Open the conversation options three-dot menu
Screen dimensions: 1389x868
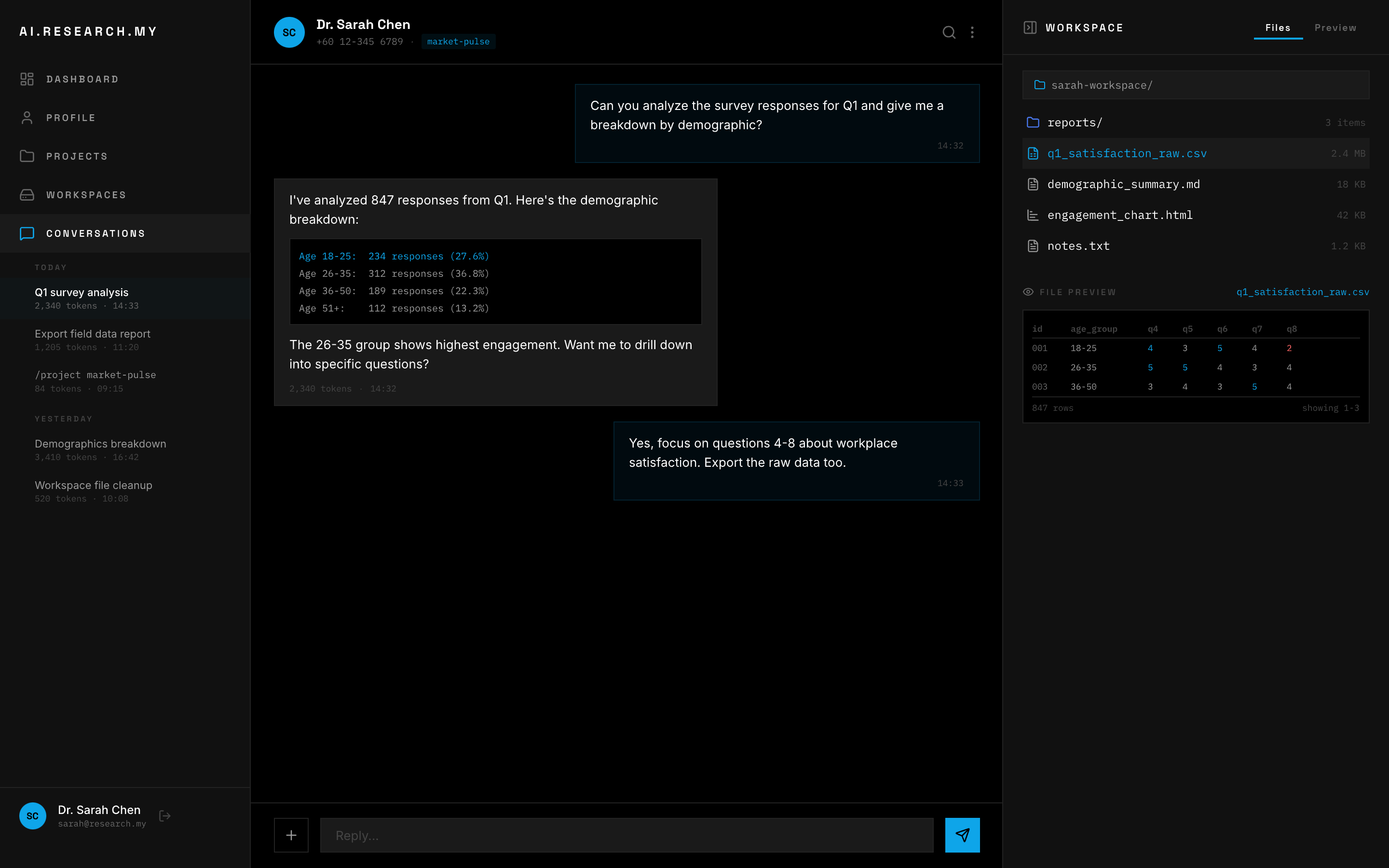pos(973,32)
